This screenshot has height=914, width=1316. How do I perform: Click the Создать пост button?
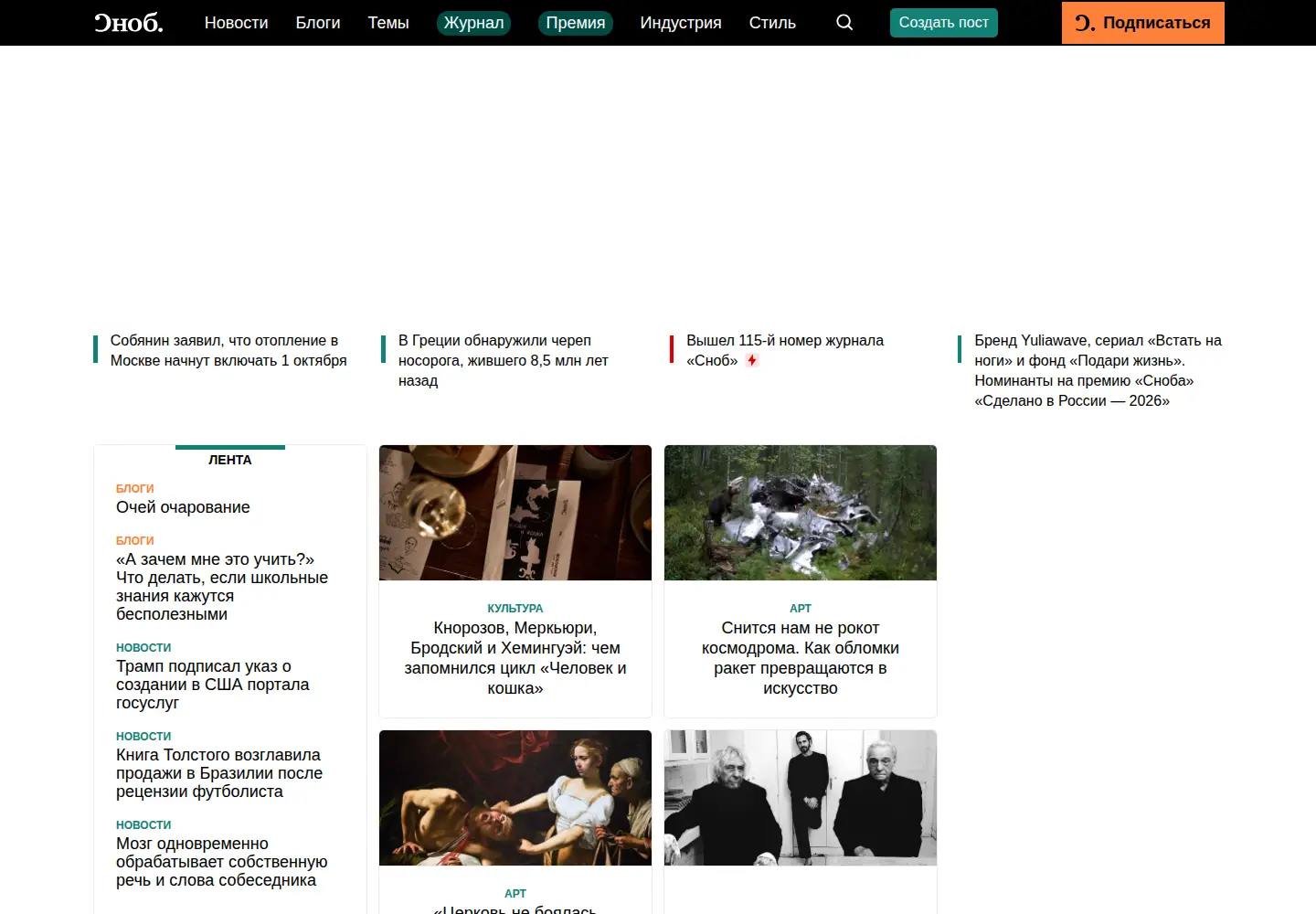(x=944, y=23)
